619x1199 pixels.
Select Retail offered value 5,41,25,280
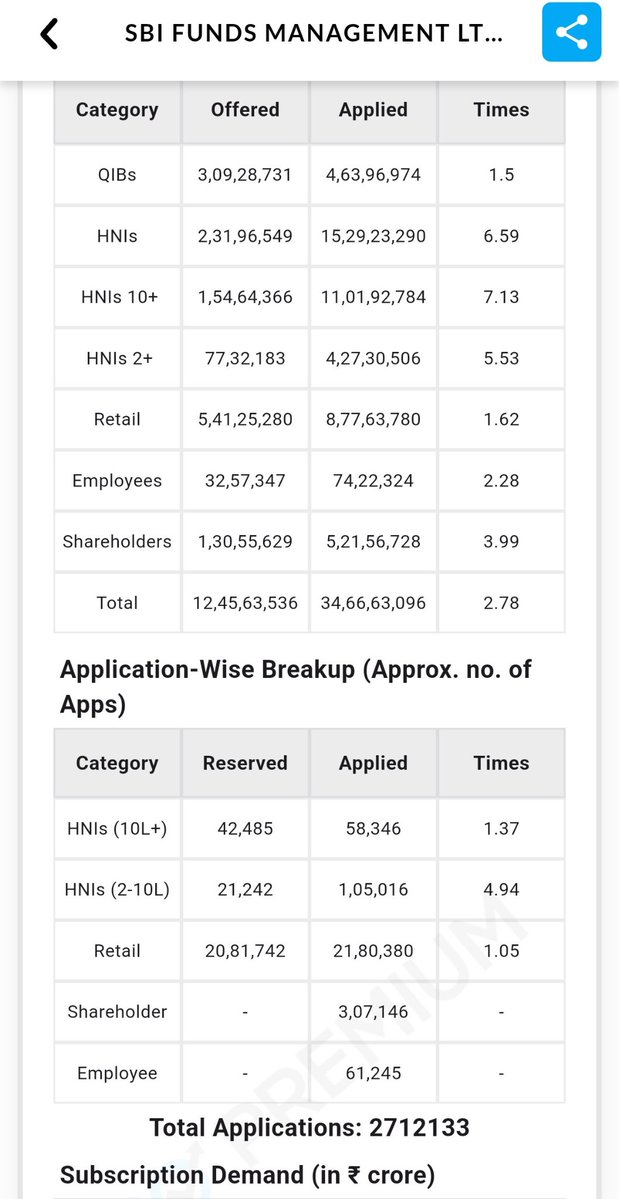pyautogui.click(x=245, y=419)
